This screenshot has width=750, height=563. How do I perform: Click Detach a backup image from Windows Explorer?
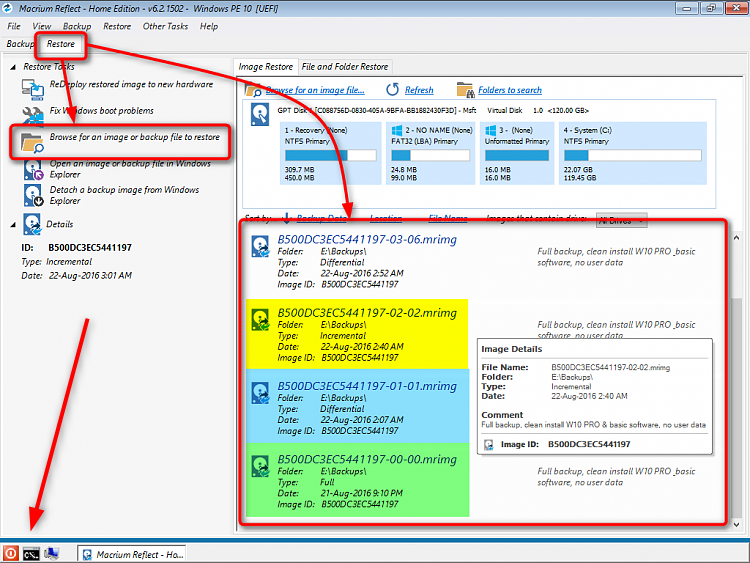pos(124,195)
